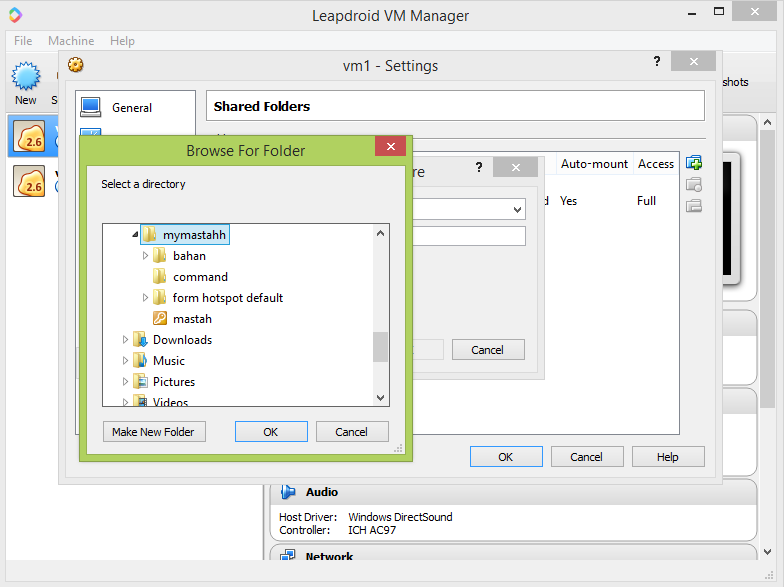Open the Help menu

[122, 40]
